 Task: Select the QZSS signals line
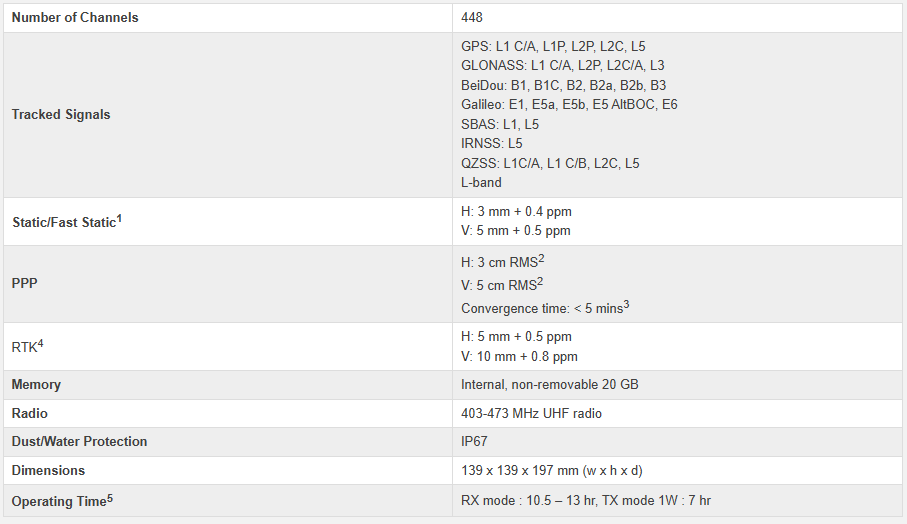pyautogui.click(x=550, y=163)
